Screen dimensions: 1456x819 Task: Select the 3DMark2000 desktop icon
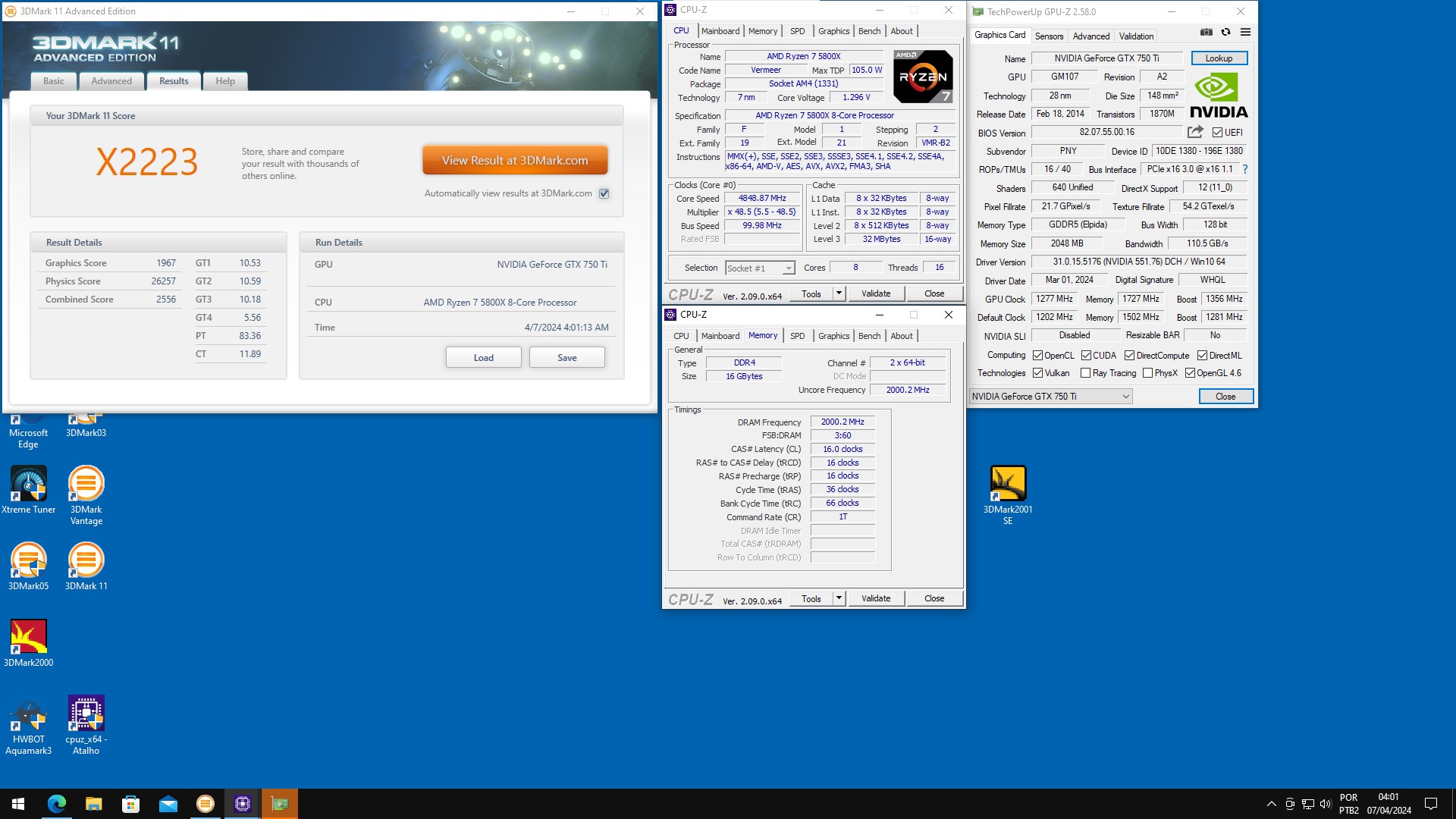click(28, 643)
